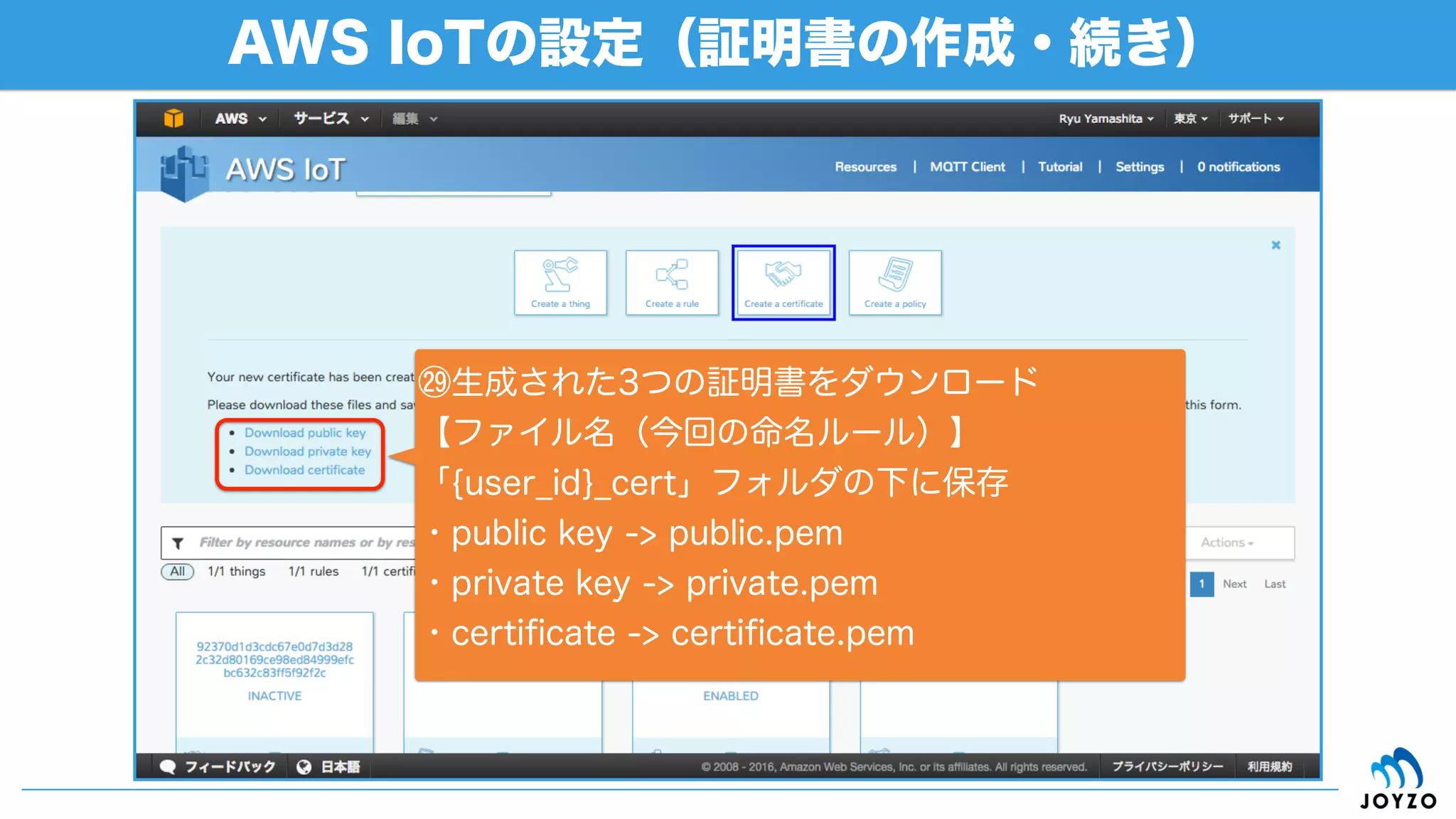Open the MQTT Client tab
This screenshot has height=819, width=1456.
(968, 166)
